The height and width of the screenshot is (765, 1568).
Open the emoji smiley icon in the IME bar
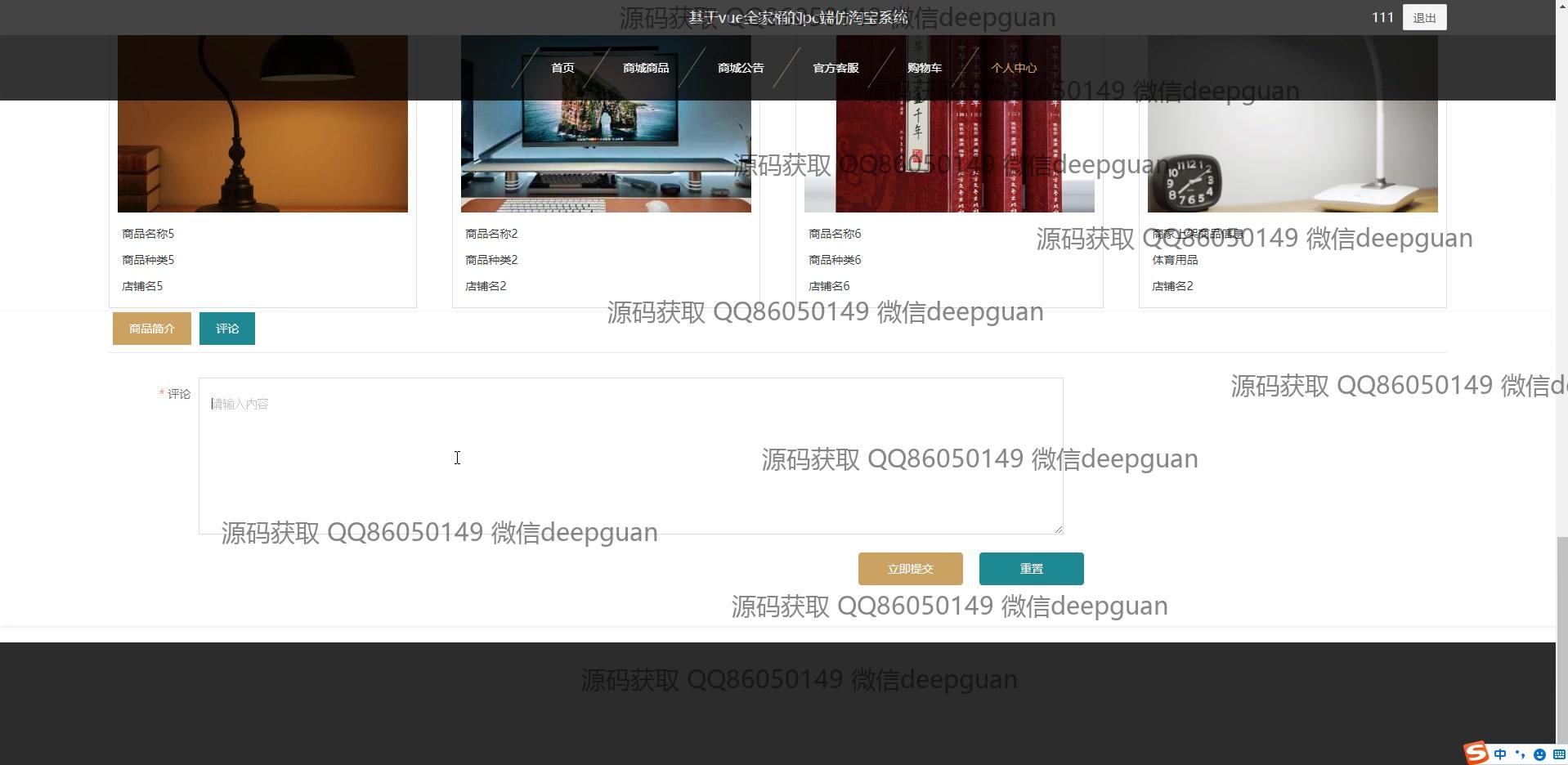1539,754
